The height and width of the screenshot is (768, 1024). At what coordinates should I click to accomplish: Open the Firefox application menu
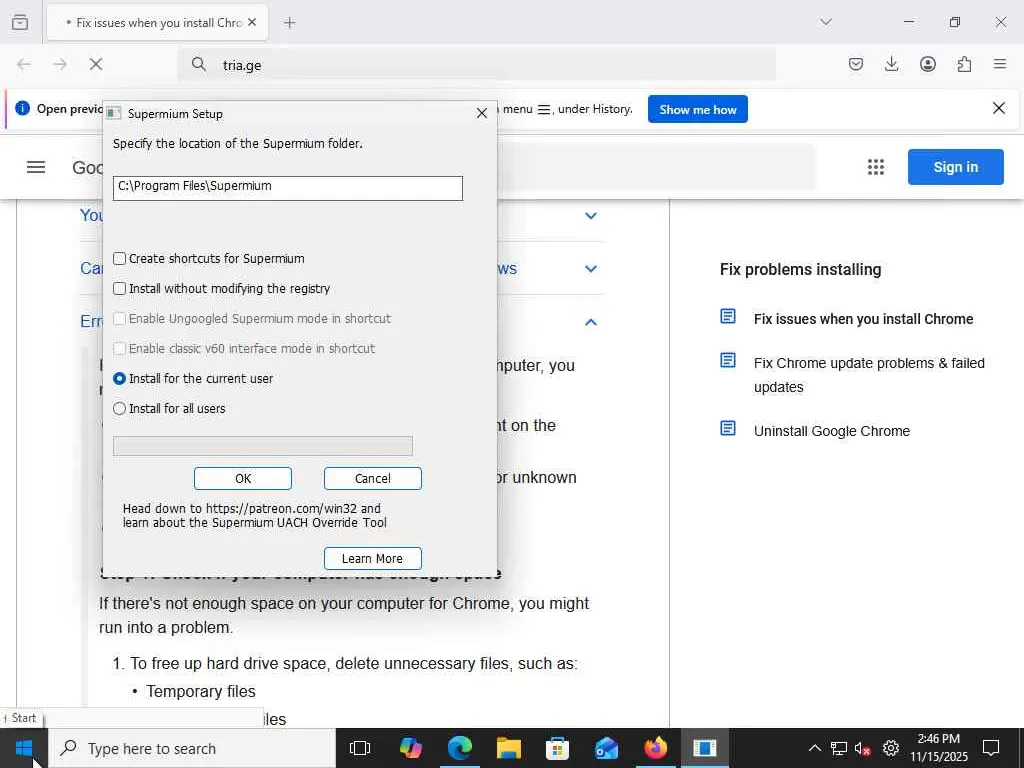(x=1000, y=64)
